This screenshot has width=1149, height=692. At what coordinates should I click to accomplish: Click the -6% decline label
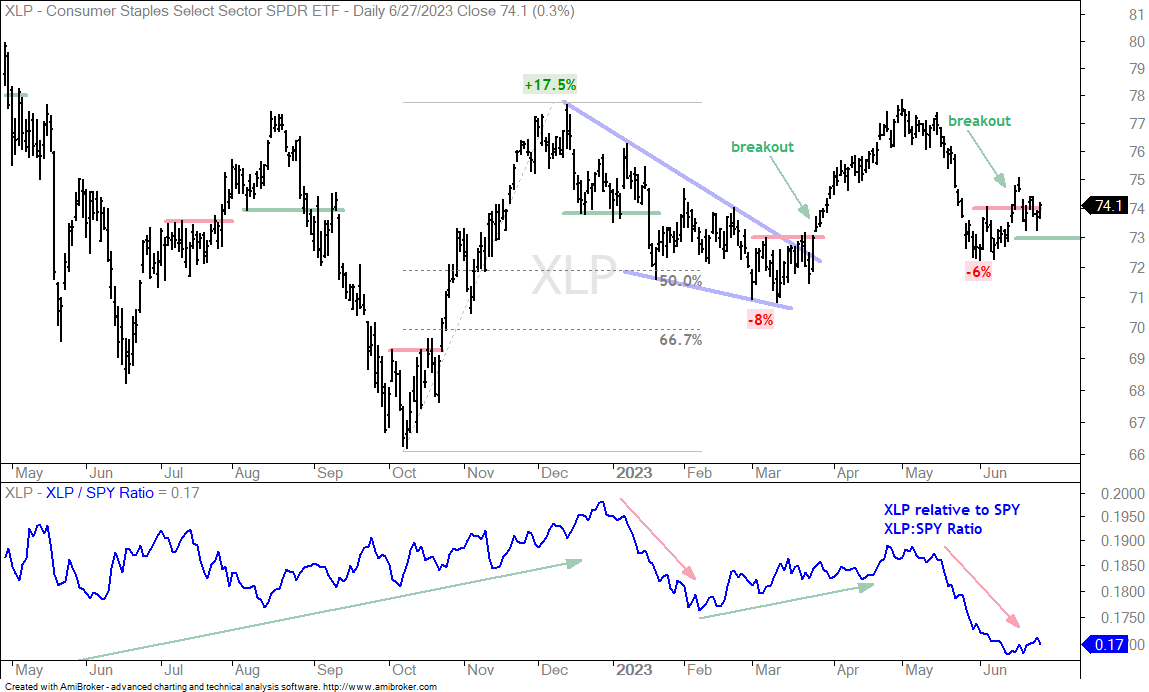pos(978,272)
